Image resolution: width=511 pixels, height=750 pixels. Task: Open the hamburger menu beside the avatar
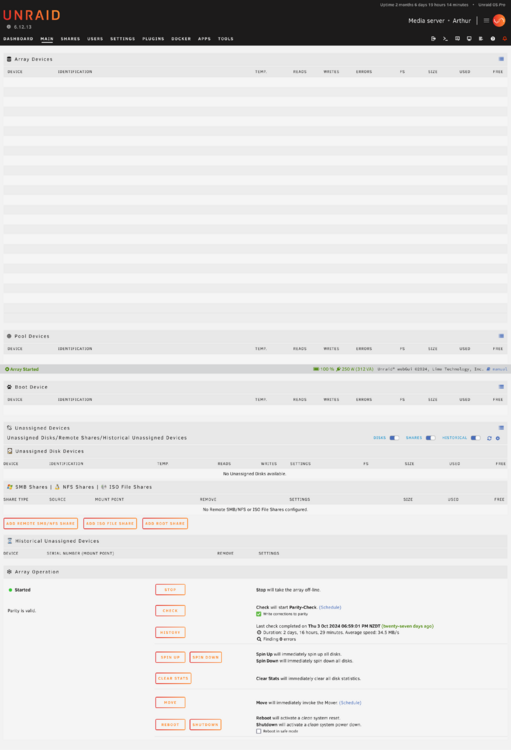486,21
